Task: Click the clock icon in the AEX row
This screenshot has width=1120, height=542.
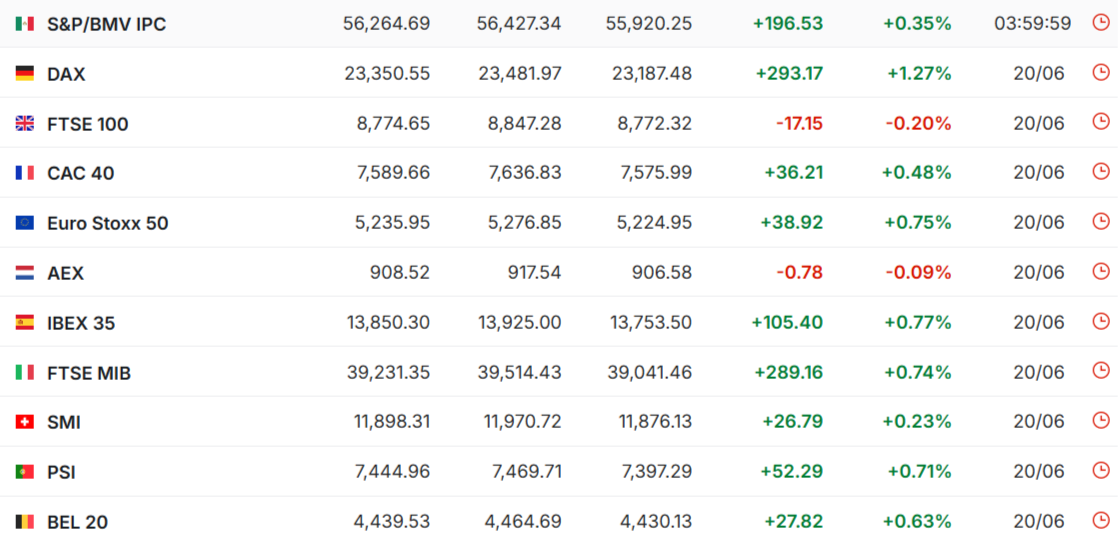Action: tap(1101, 271)
